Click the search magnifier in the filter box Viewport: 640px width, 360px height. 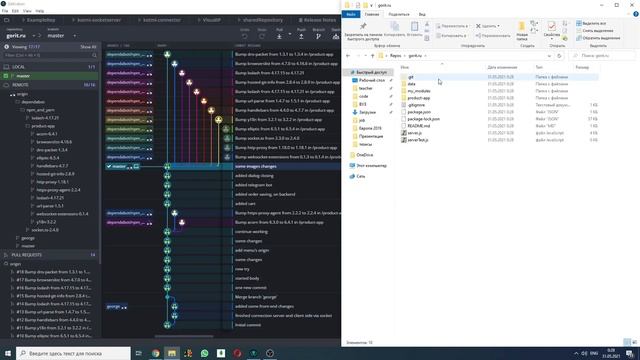[94, 55]
